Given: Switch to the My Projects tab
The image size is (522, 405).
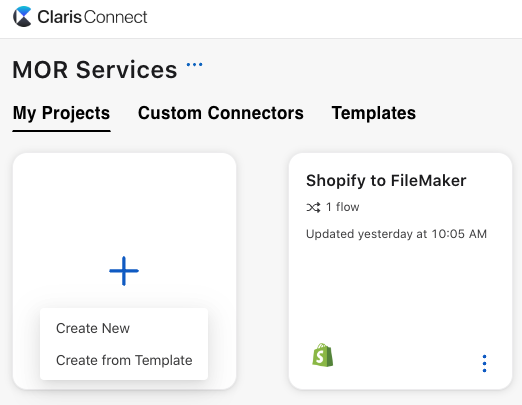Looking at the screenshot, I should (x=61, y=113).
